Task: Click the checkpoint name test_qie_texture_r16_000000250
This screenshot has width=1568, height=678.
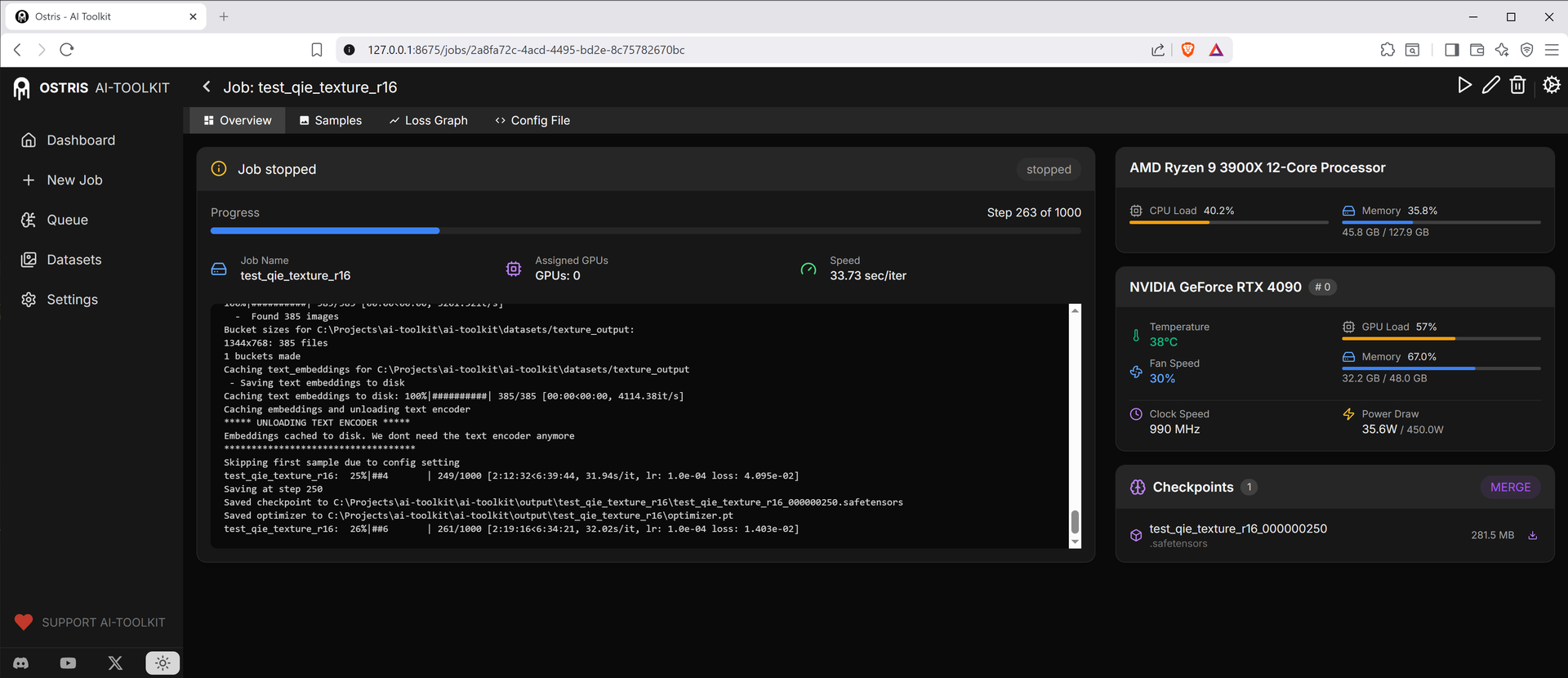Action: (1238, 529)
